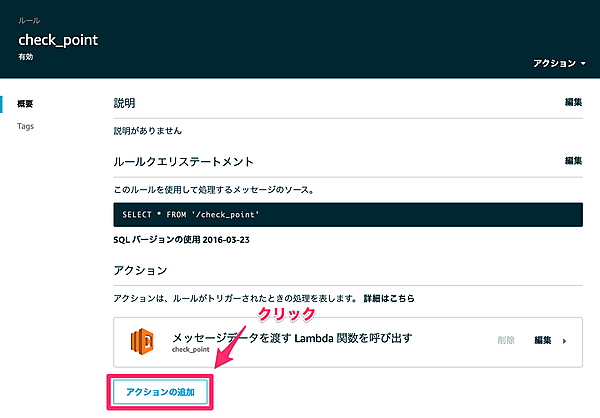
Task: Select the 概要 sidebar tab
Action: tap(26, 104)
